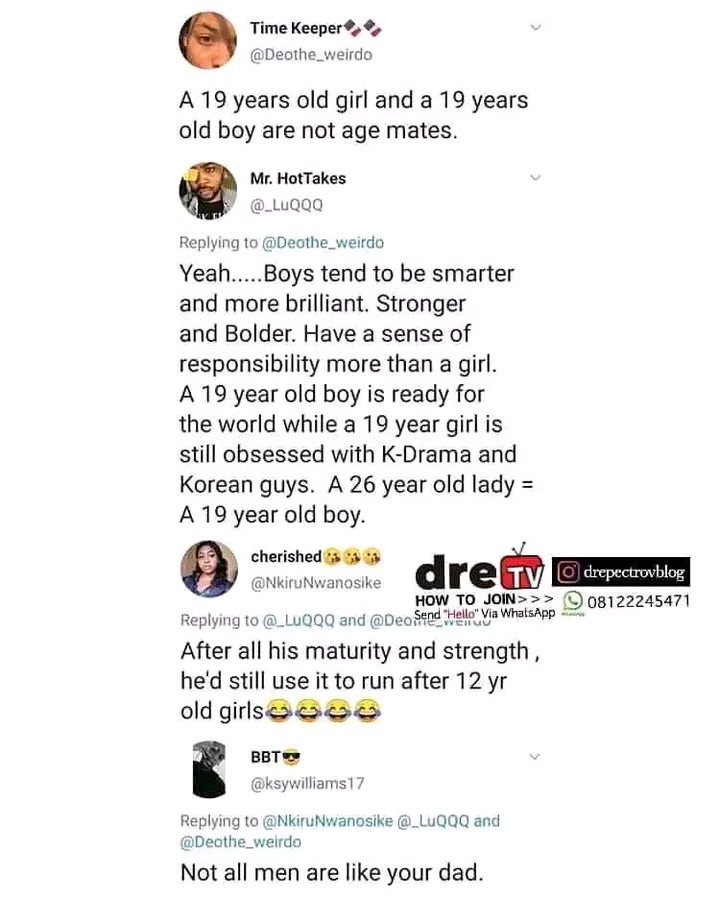
Task: Click the WhatsApp icon beside phone number
Action: click(x=573, y=600)
